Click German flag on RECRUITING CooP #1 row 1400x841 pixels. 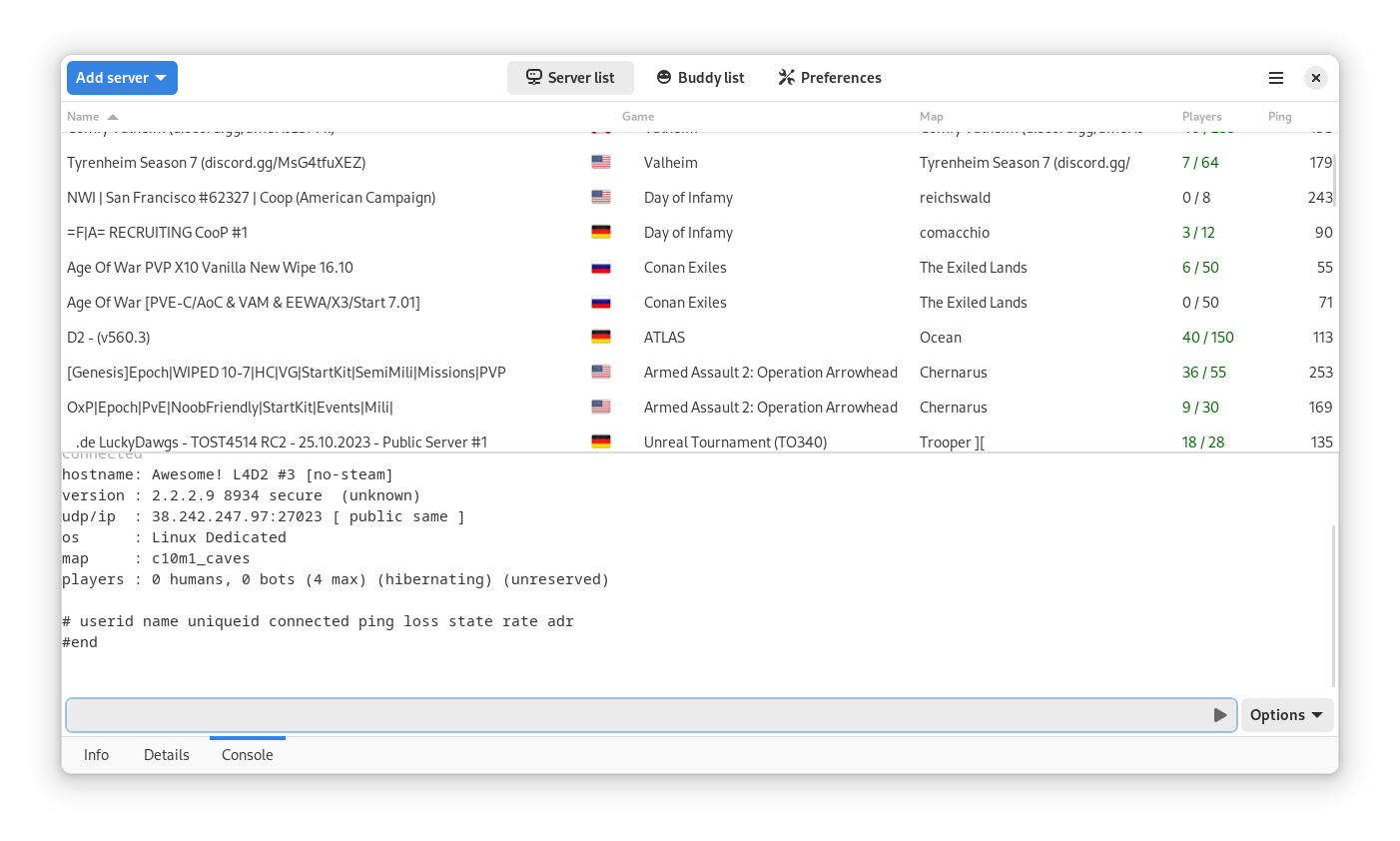(x=601, y=233)
